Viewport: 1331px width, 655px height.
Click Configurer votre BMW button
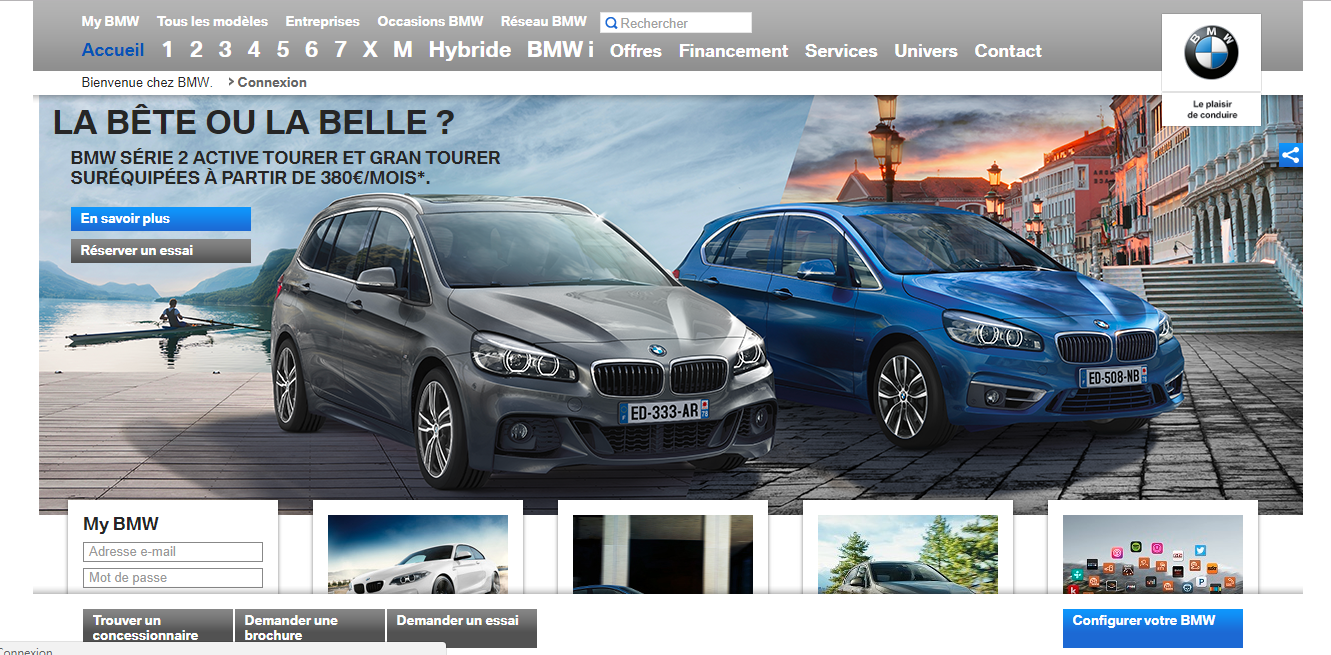click(x=1153, y=628)
